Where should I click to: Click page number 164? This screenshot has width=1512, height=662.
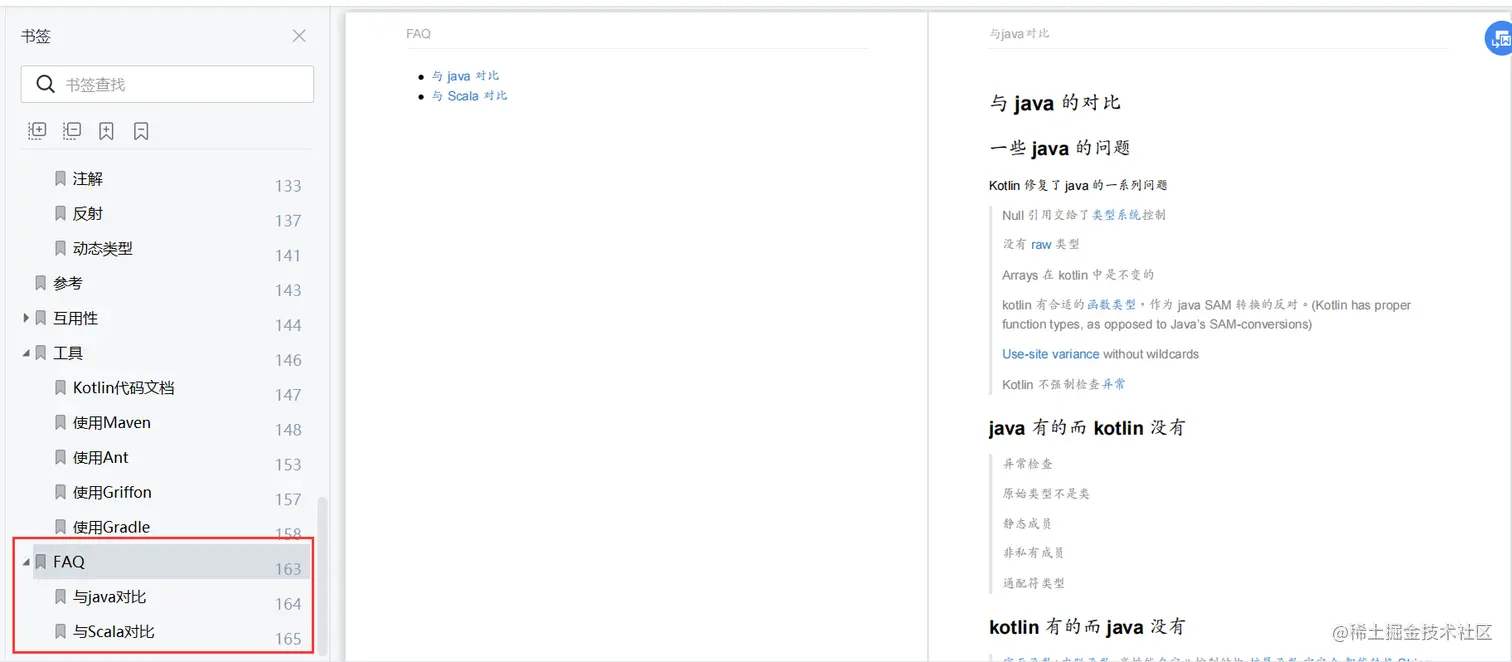288,604
